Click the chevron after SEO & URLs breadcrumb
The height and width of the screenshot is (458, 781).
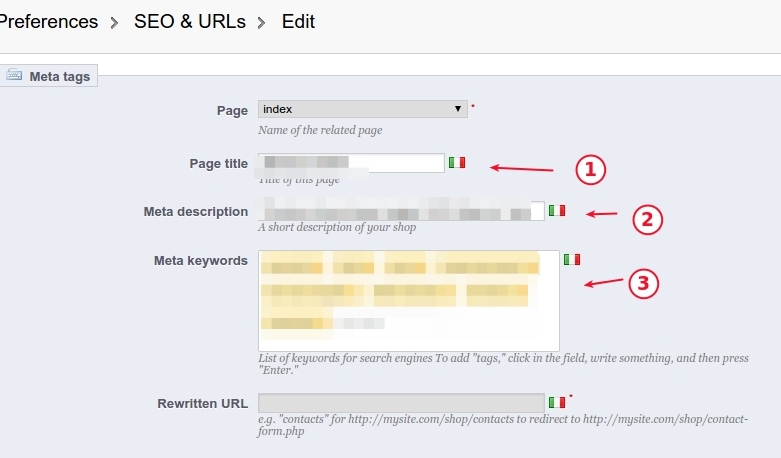(261, 22)
